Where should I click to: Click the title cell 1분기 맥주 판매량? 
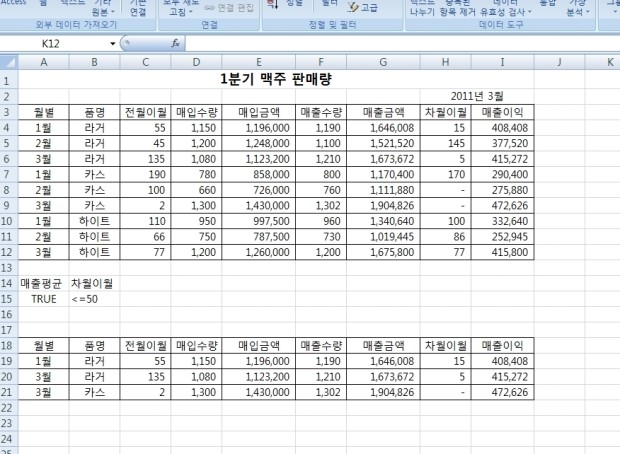click(276, 79)
